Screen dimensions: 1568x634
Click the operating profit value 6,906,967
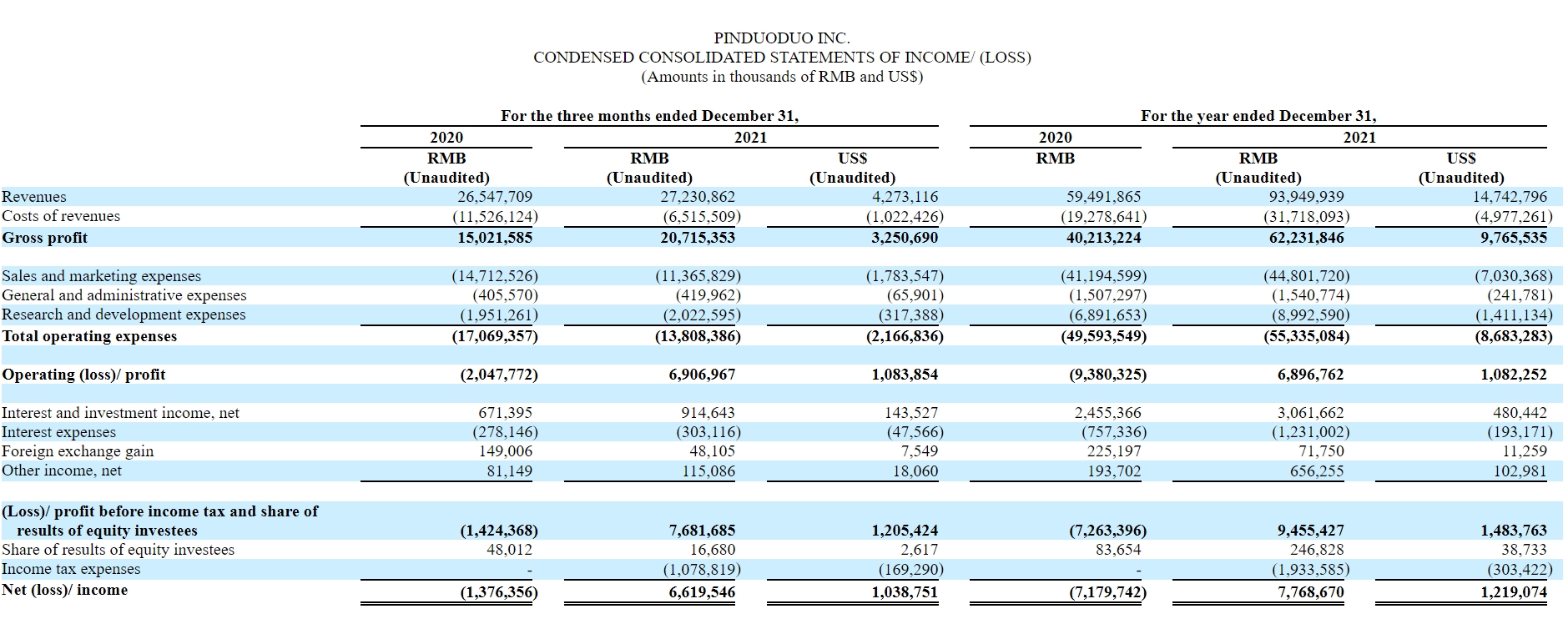(x=702, y=375)
